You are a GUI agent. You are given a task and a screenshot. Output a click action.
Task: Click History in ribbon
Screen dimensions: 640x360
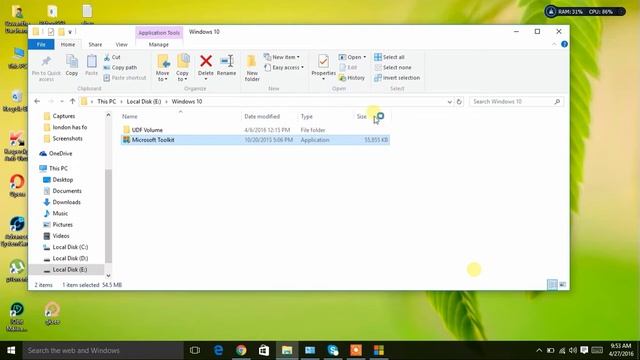pos(352,78)
